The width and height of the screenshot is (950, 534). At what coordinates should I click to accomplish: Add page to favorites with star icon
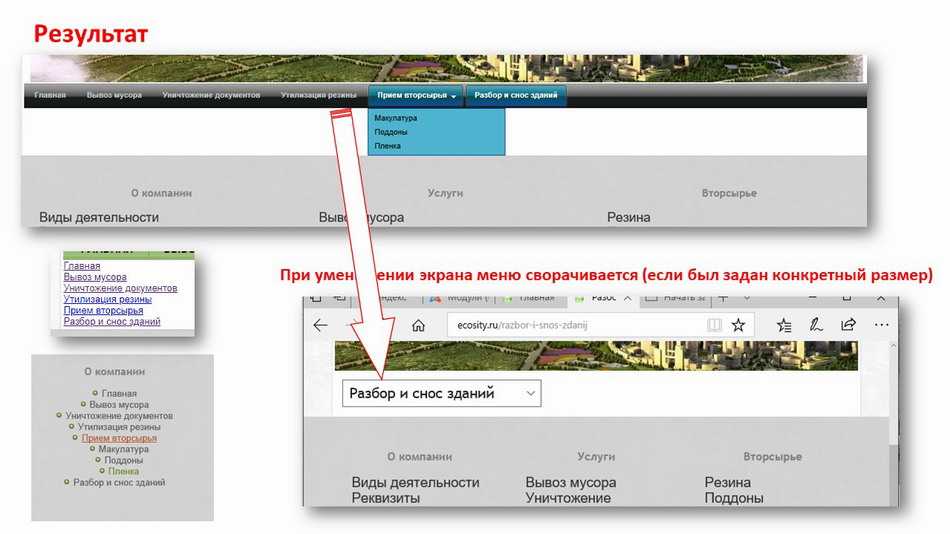tap(738, 325)
